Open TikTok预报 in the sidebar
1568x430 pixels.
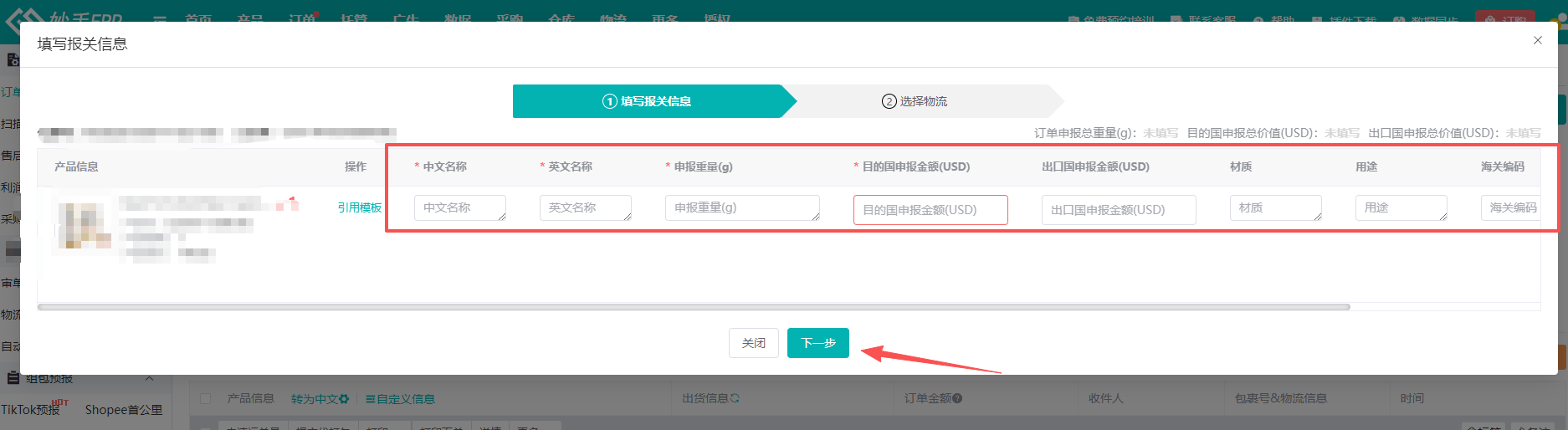[x=30, y=410]
